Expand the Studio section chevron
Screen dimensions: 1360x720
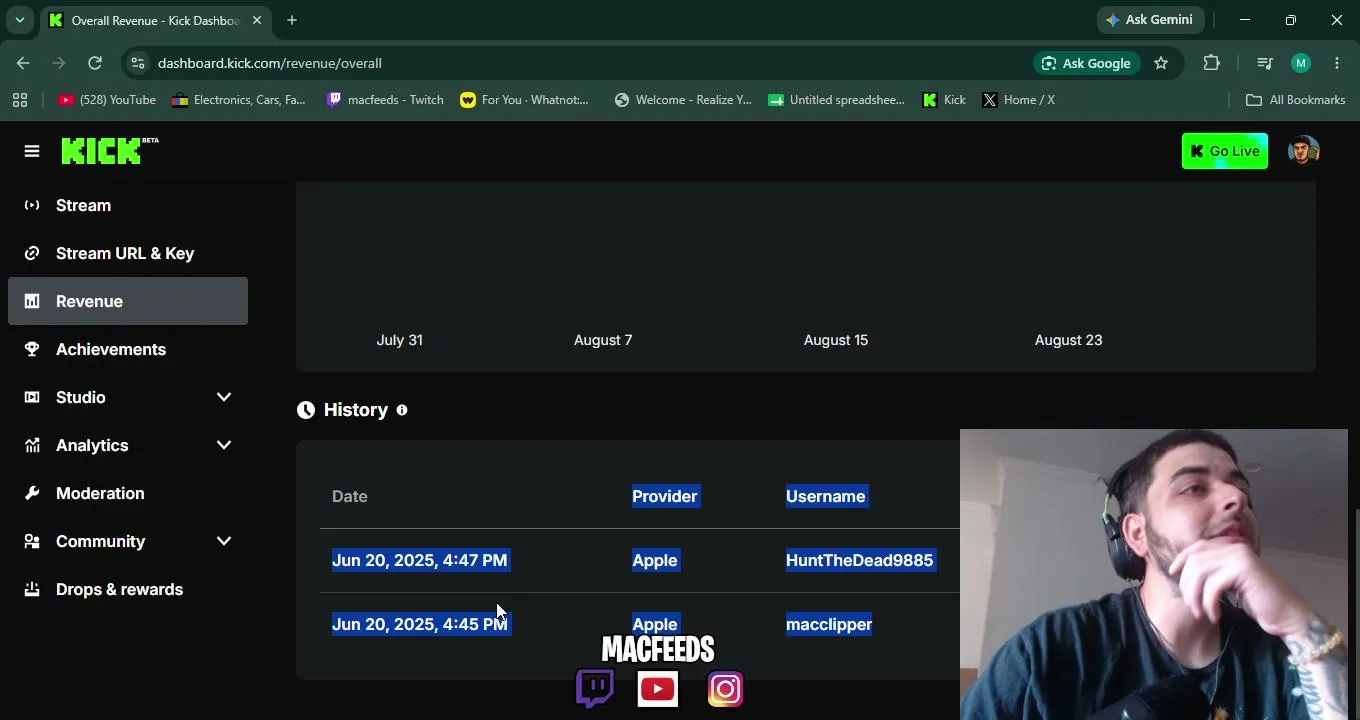pyautogui.click(x=224, y=397)
